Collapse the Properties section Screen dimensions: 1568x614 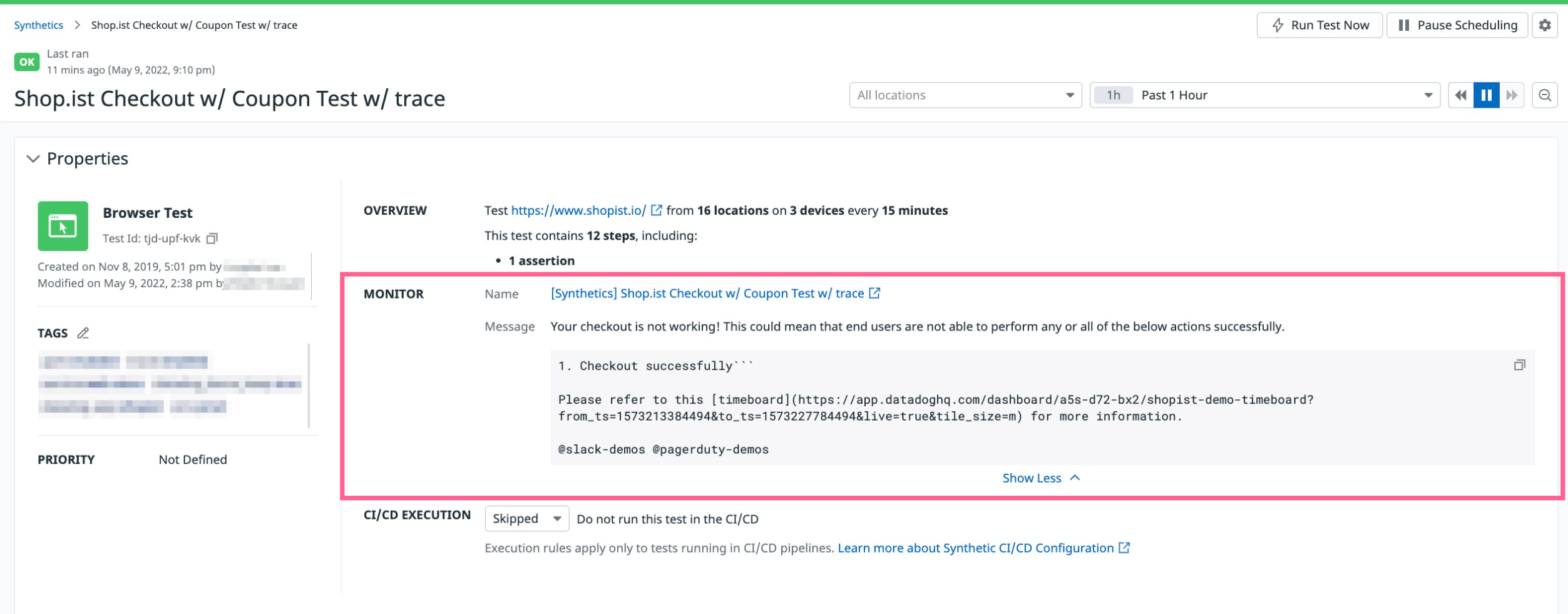click(x=33, y=159)
